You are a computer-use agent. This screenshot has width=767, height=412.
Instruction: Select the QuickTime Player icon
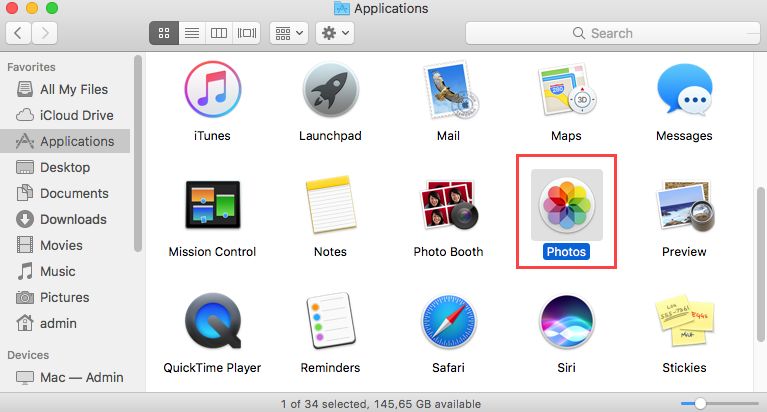212,321
